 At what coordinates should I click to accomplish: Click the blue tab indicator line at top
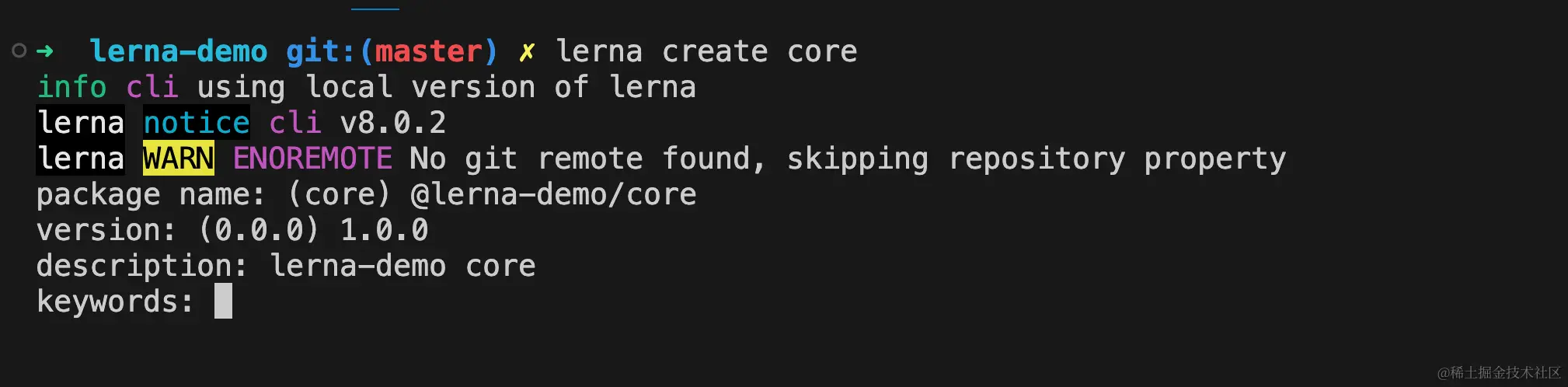tap(375, 9)
